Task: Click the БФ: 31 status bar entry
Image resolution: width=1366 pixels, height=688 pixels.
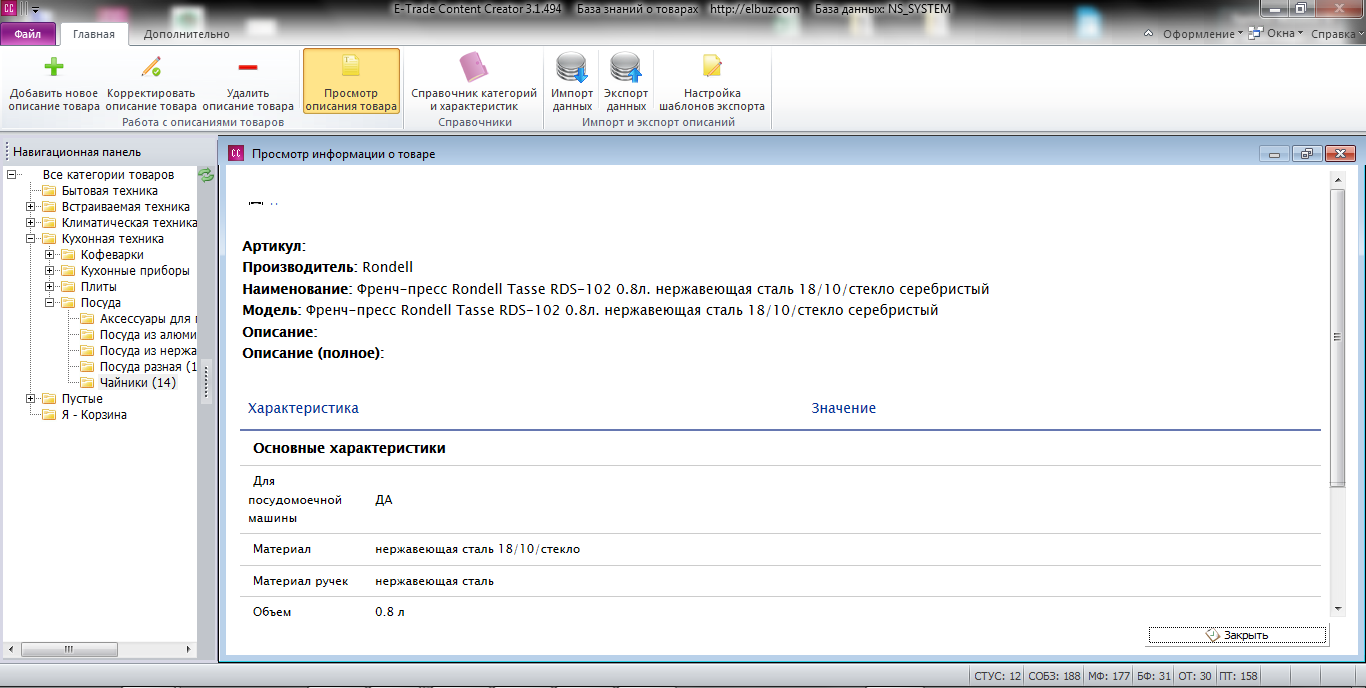Action: pyautogui.click(x=1154, y=676)
